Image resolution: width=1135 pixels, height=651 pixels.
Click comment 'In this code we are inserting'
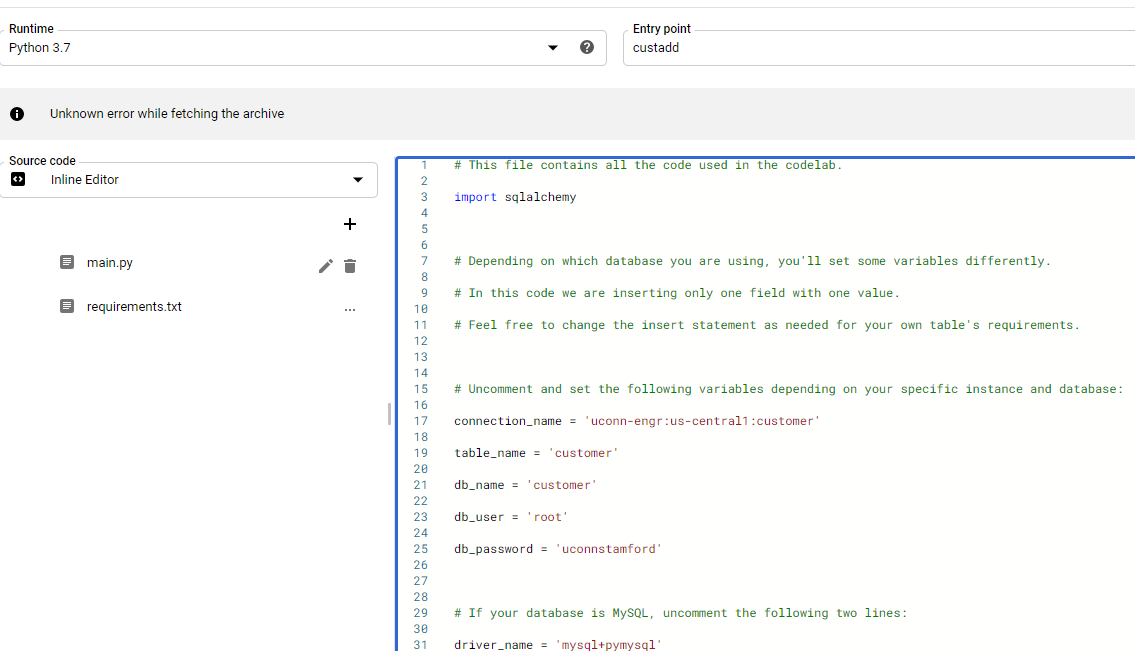[x=677, y=293]
